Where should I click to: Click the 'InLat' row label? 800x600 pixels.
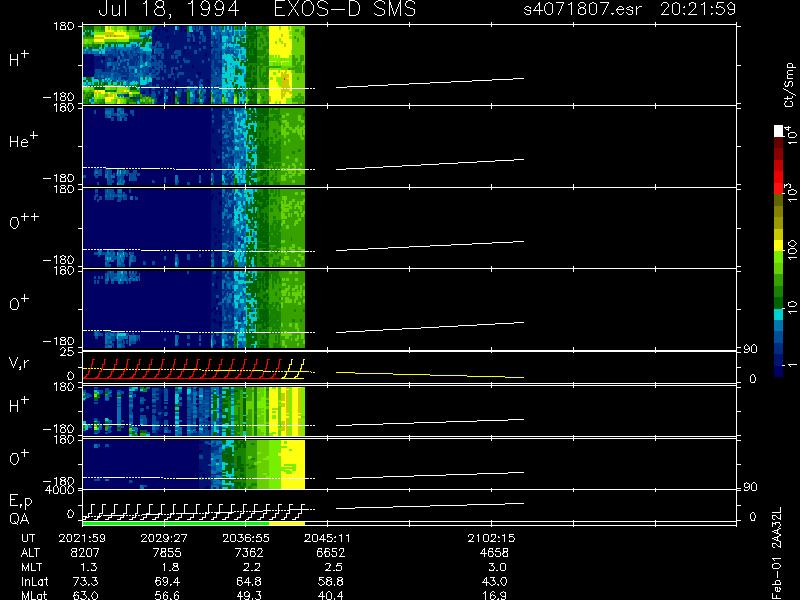pos(35,582)
